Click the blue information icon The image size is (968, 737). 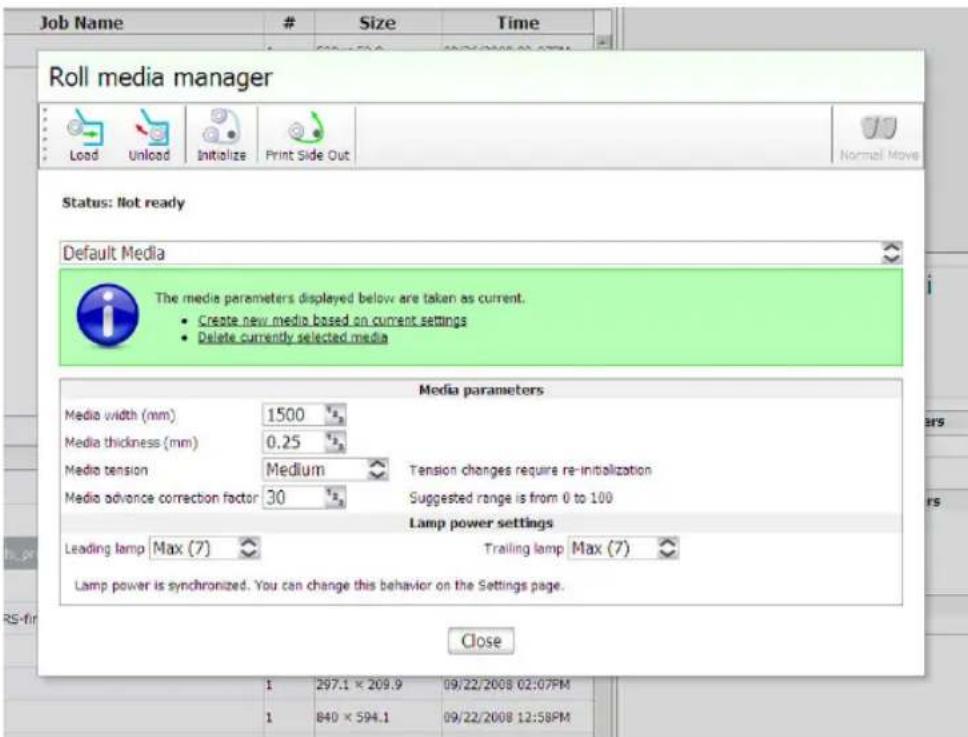tap(107, 316)
